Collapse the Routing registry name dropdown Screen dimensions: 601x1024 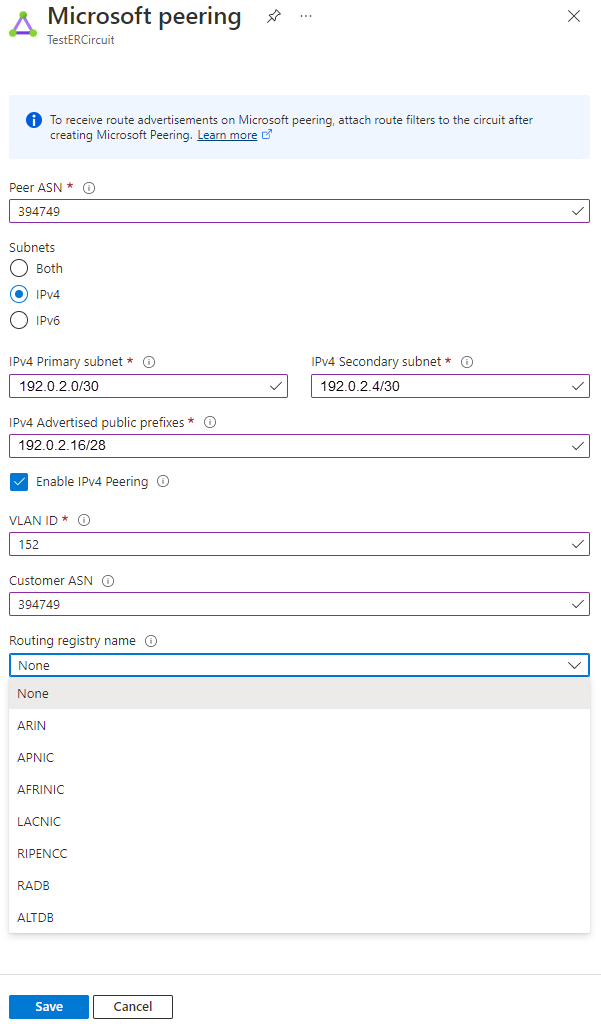click(575, 664)
